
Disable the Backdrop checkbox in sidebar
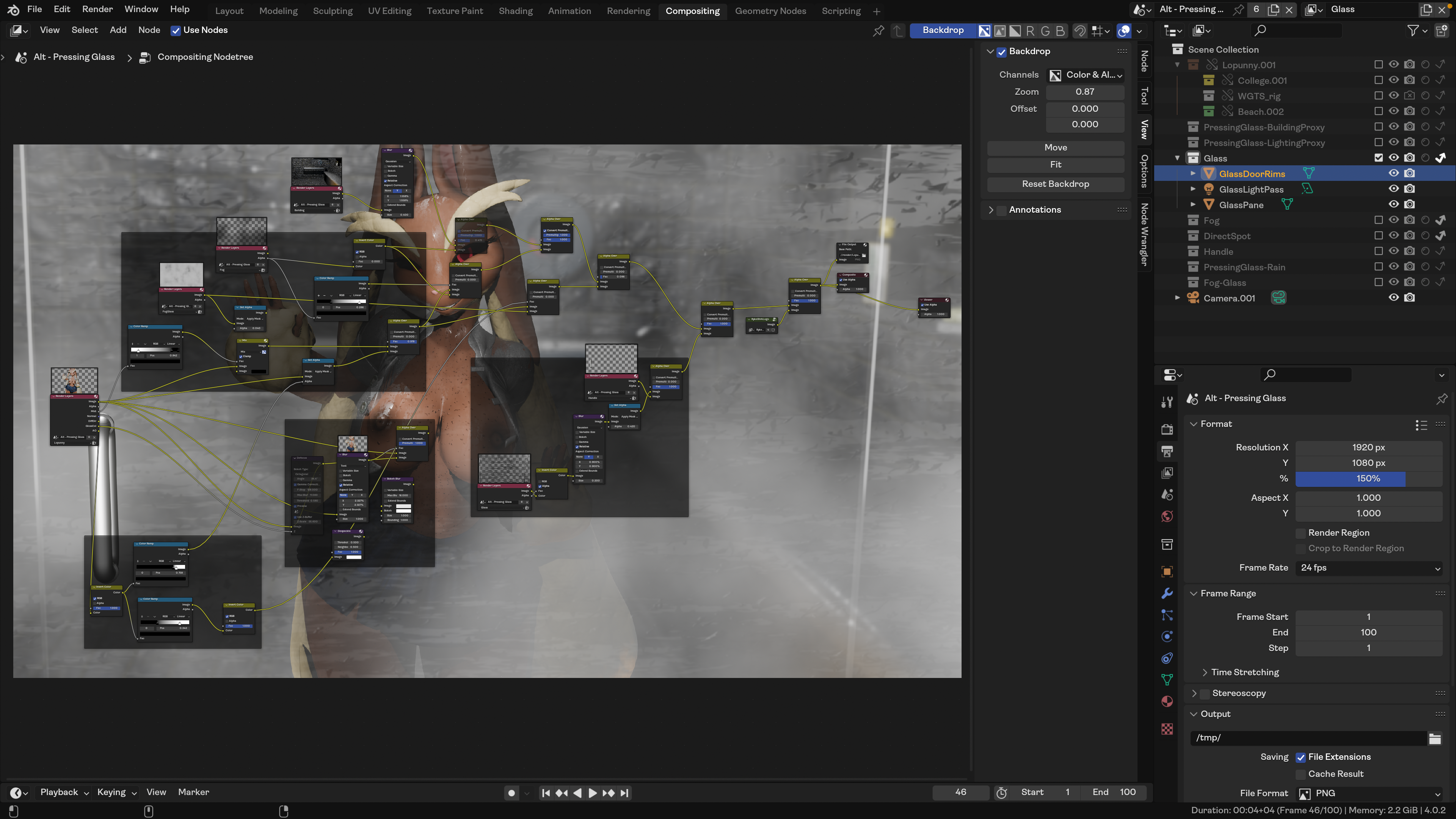coord(1001,52)
